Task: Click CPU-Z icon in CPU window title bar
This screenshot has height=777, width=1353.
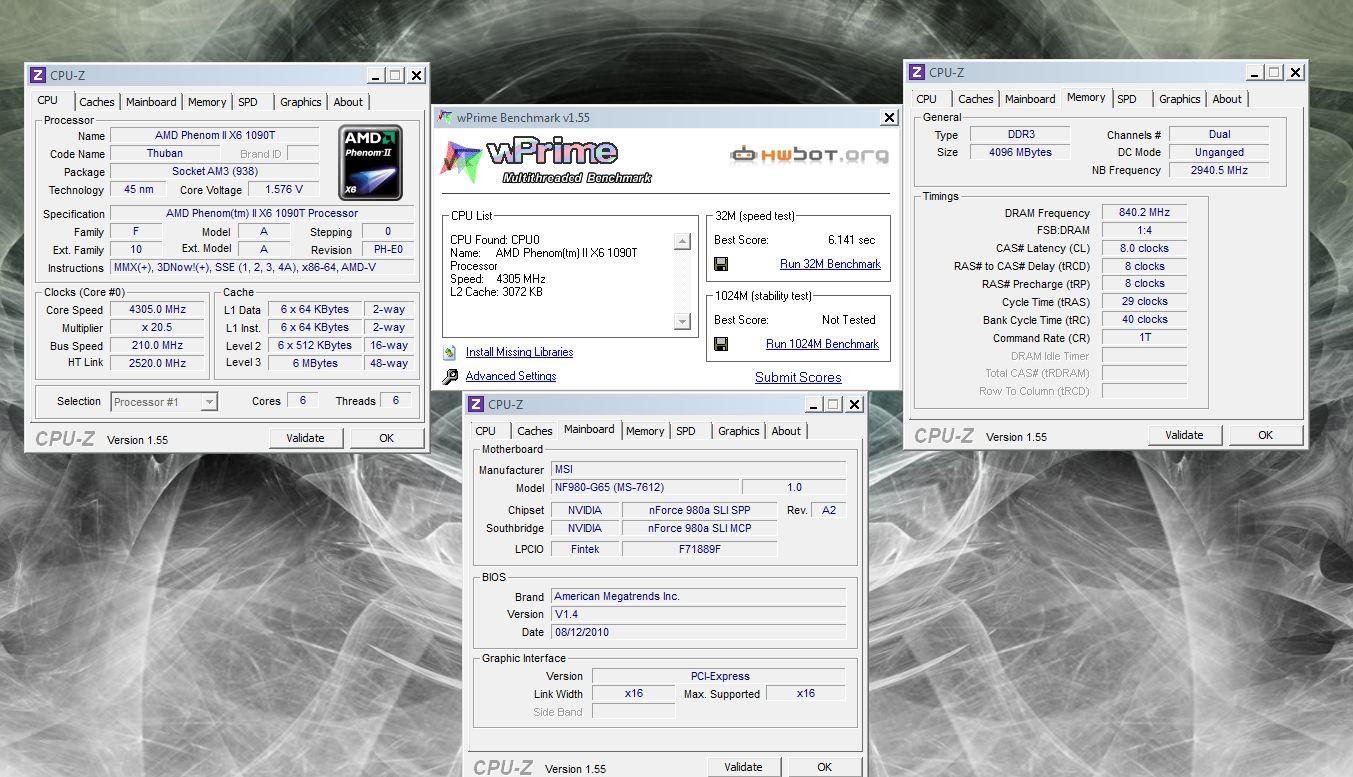Action: click(x=38, y=75)
